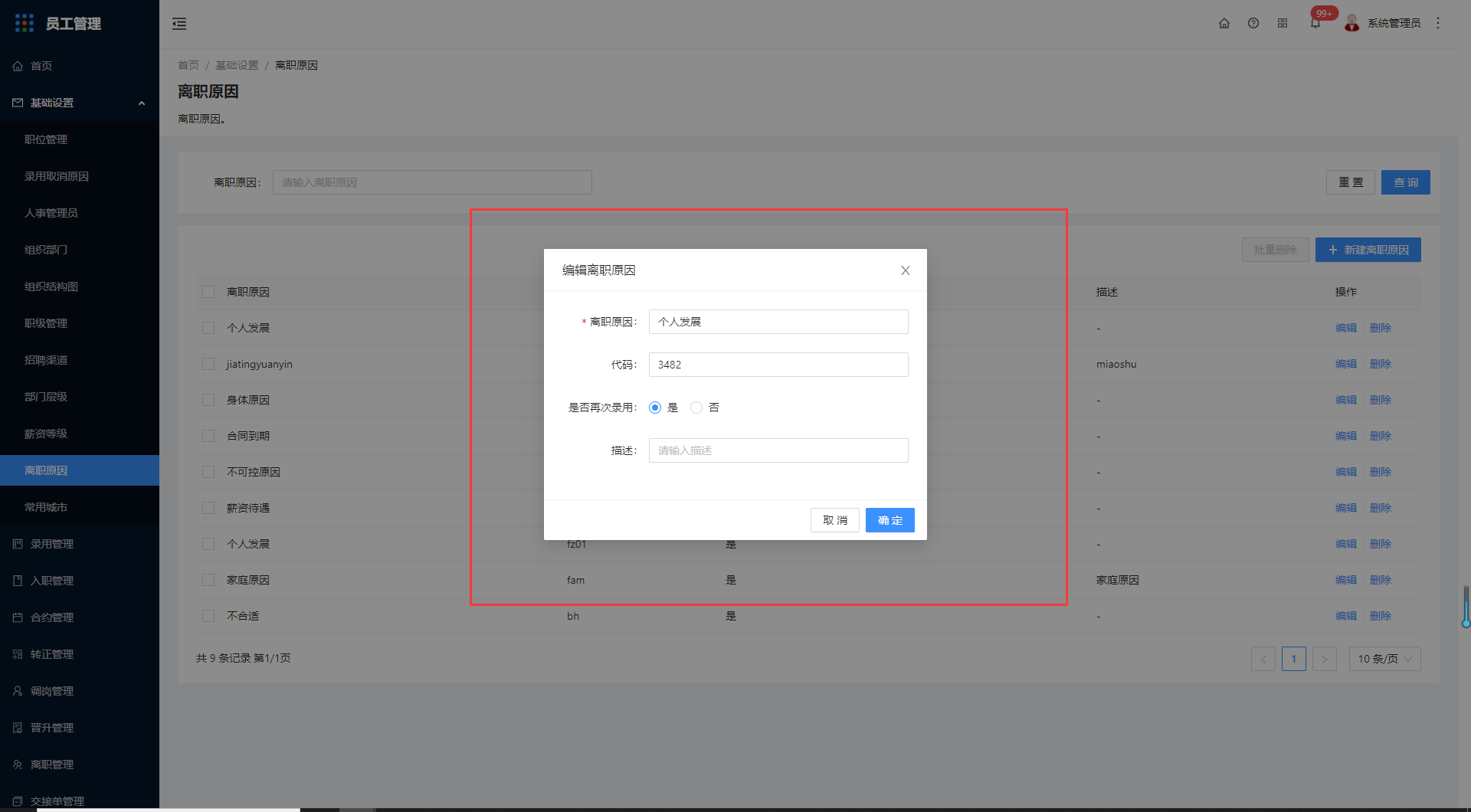
Task: Toggle the select-all header checkbox
Action: tap(208, 292)
